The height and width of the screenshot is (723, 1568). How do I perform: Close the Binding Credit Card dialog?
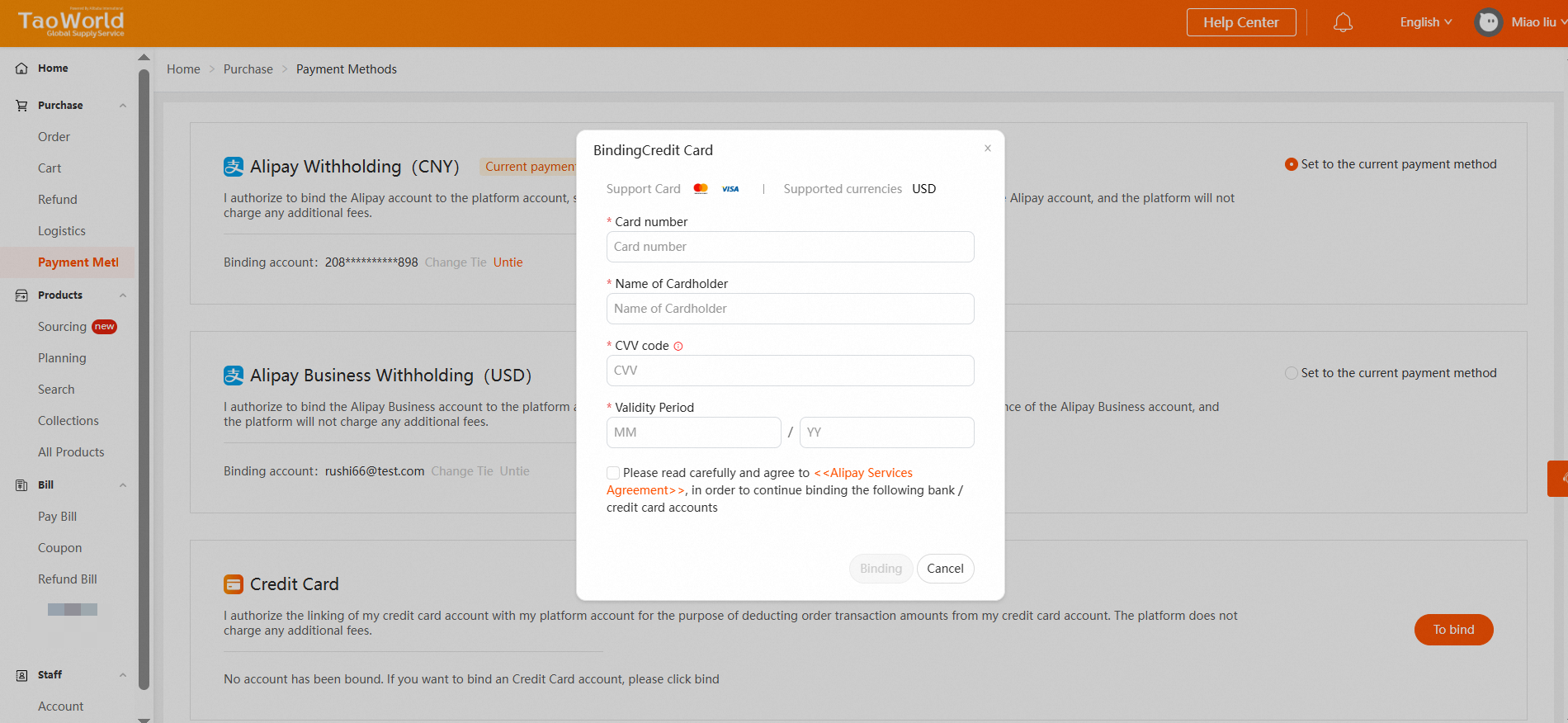[988, 149]
